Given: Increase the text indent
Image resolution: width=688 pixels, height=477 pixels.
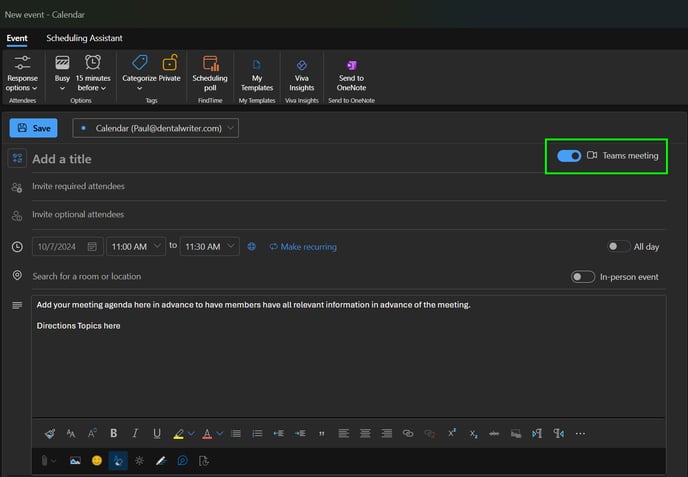Looking at the screenshot, I should coord(300,434).
